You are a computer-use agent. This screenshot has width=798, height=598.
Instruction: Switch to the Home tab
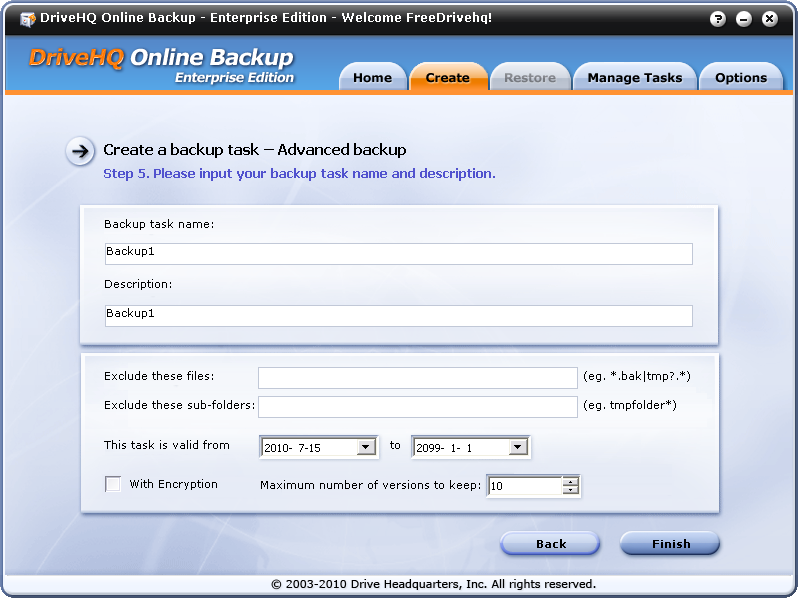tap(372, 78)
